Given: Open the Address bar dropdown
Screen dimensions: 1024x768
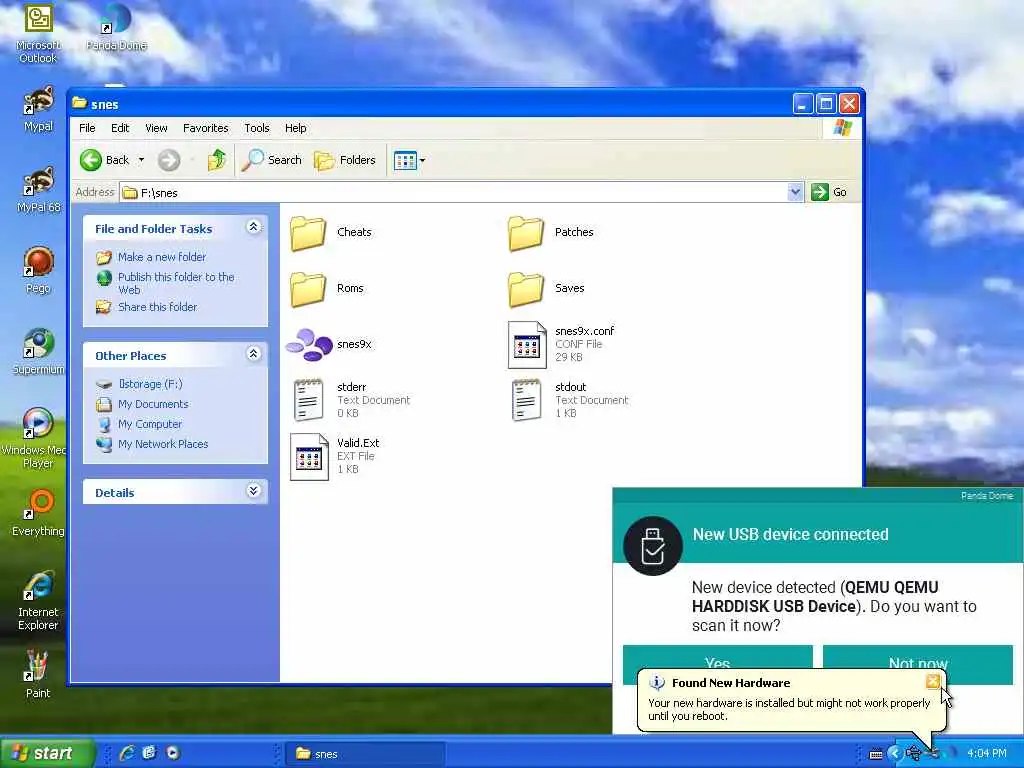Looking at the screenshot, I should click(x=795, y=192).
